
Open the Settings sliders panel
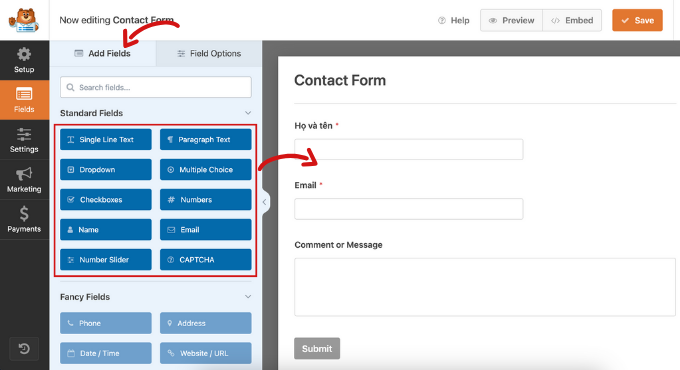tap(24, 140)
